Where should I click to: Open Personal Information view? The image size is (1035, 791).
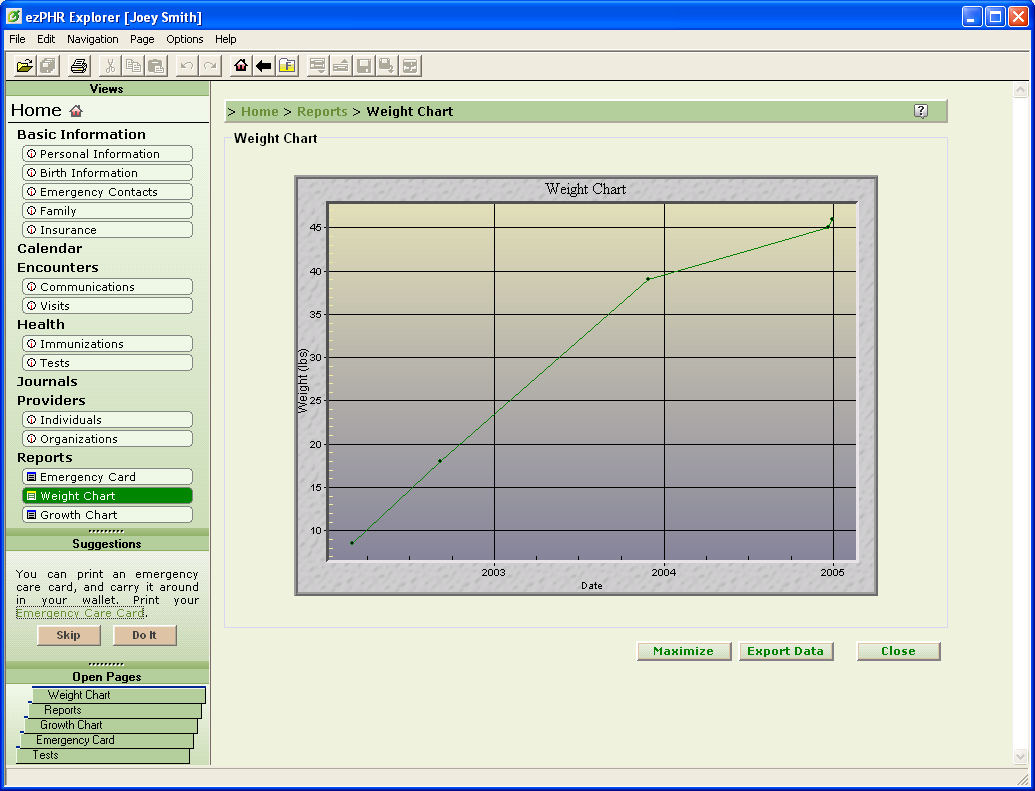click(108, 154)
